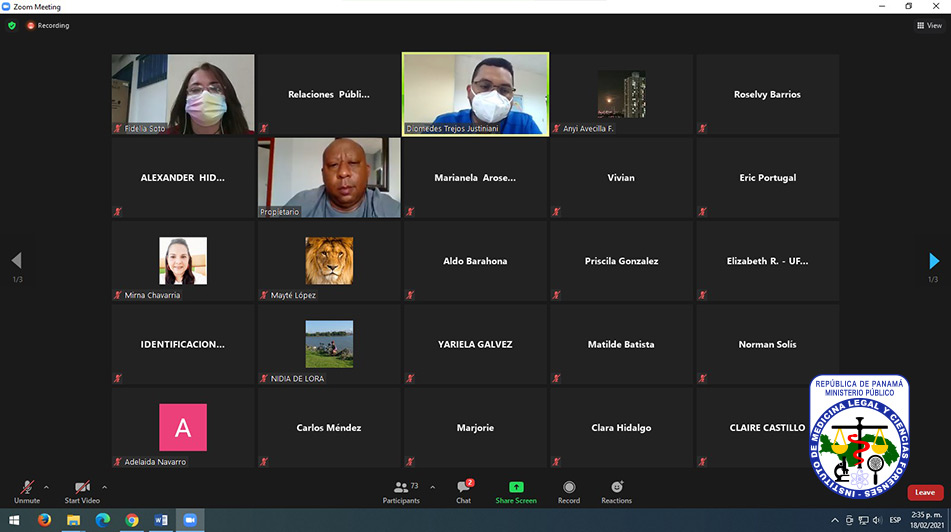Image resolution: width=951 pixels, height=532 pixels.
Task: Select the Relaciones Públi... participant tile
Action: 329,94
